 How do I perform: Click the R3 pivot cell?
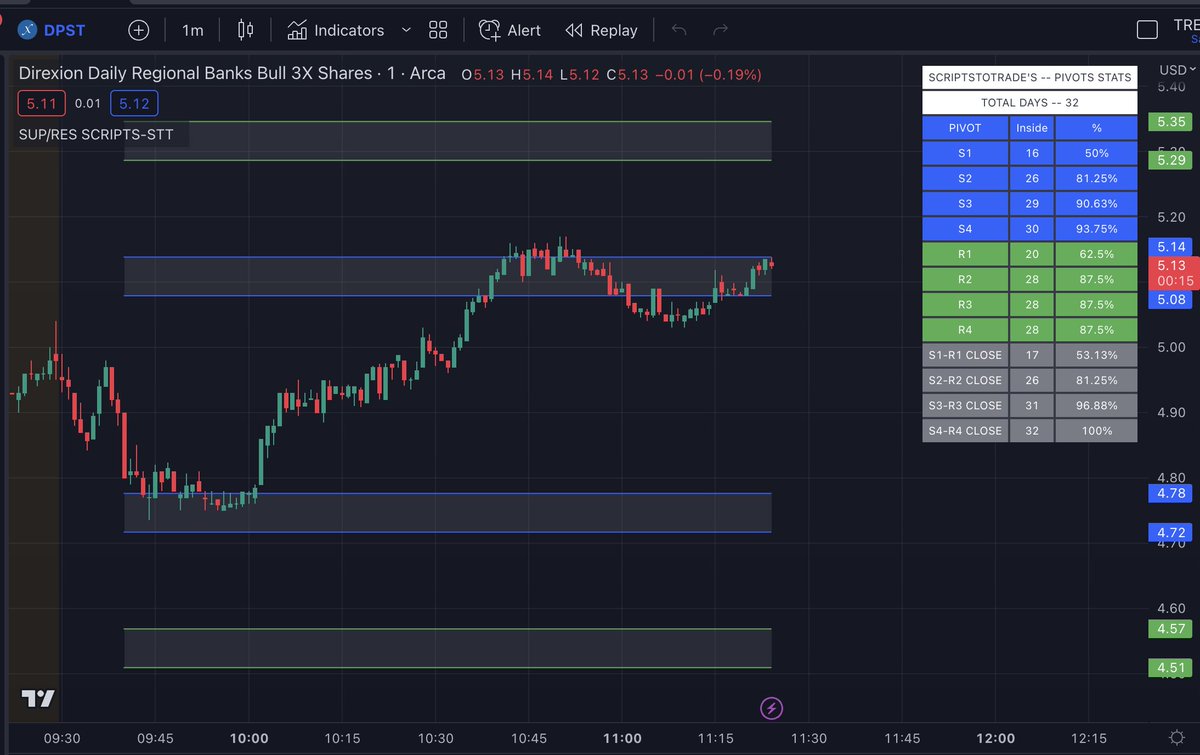click(x=965, y=304)
